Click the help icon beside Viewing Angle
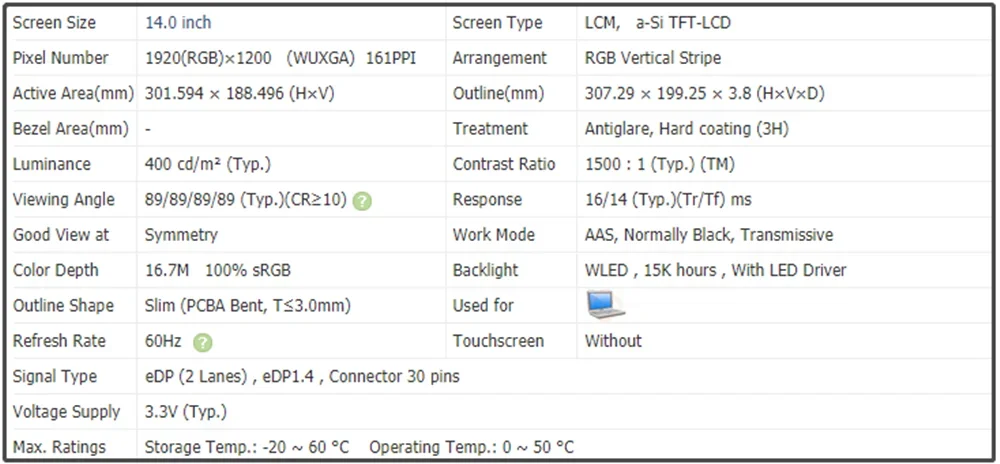The image size is (1000, 464). point(362,200)
